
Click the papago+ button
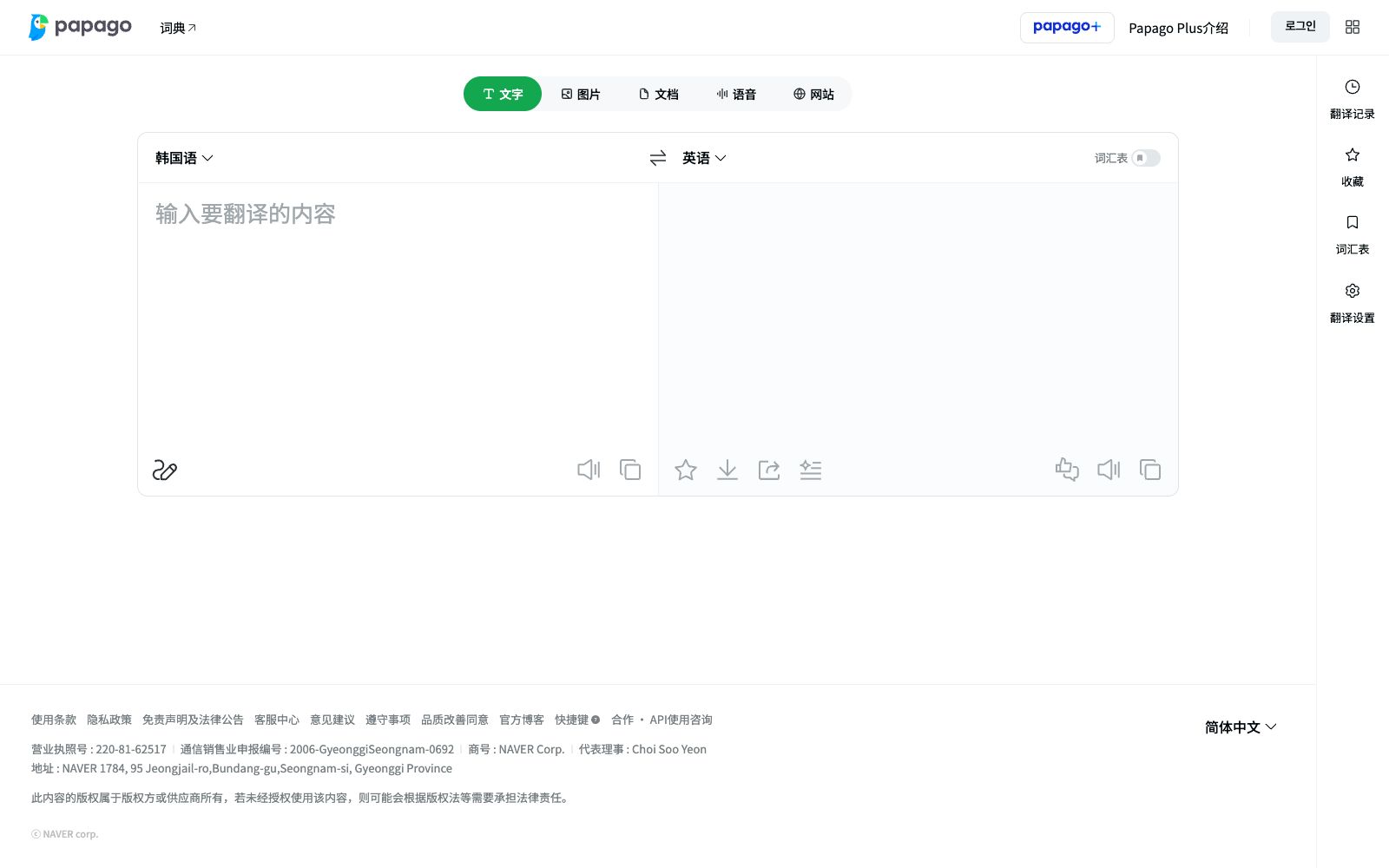(1067, 28)
